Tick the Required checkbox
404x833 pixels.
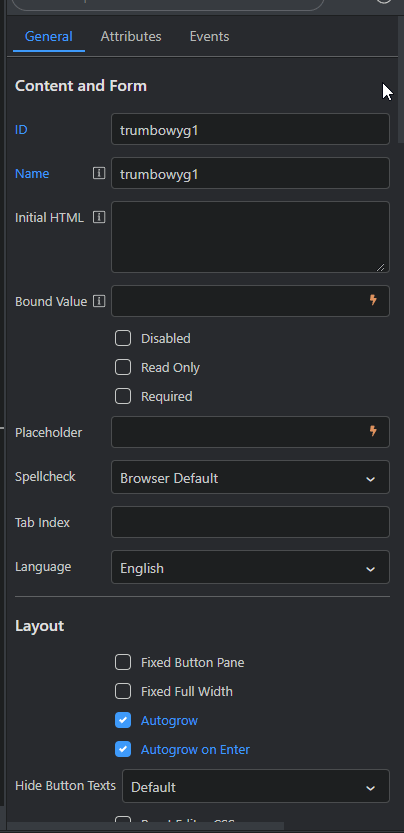[x=123, y=396]
